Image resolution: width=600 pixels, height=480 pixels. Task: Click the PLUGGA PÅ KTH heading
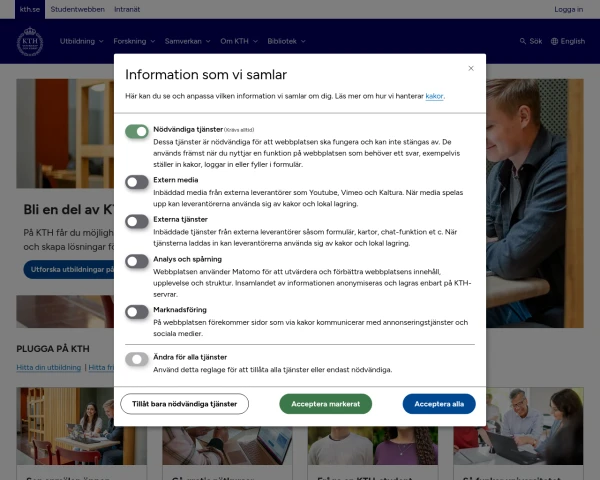(x=53, y=349)
